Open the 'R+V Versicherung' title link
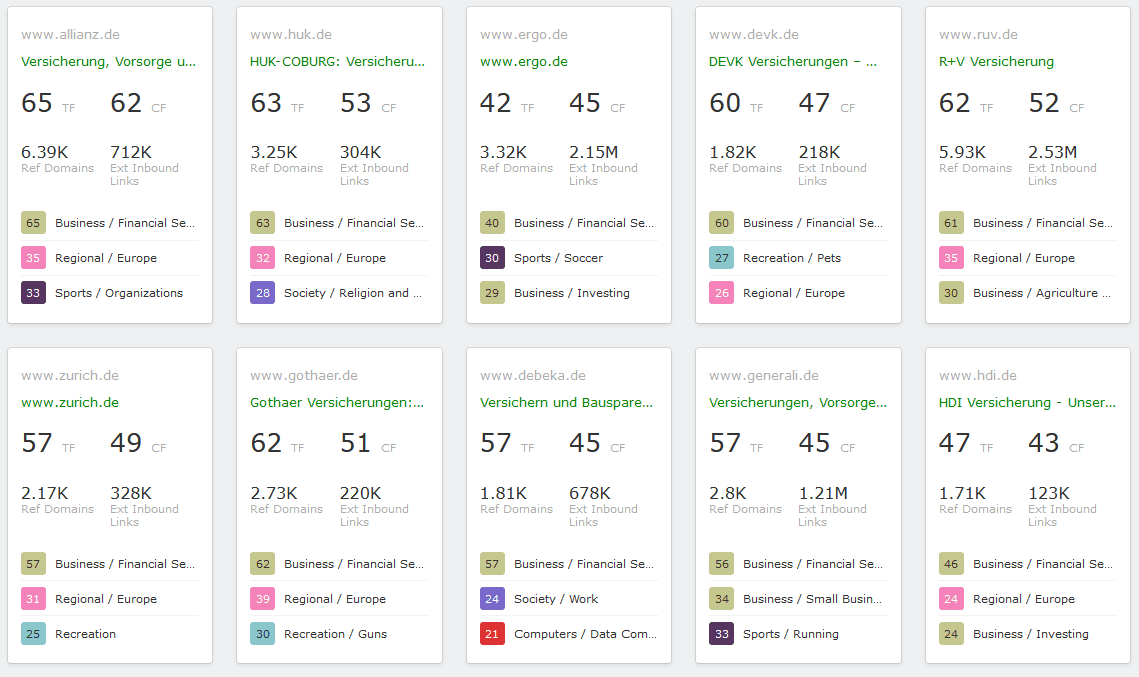This screenshot has height=677, width=1139. [x=996, y=62]
